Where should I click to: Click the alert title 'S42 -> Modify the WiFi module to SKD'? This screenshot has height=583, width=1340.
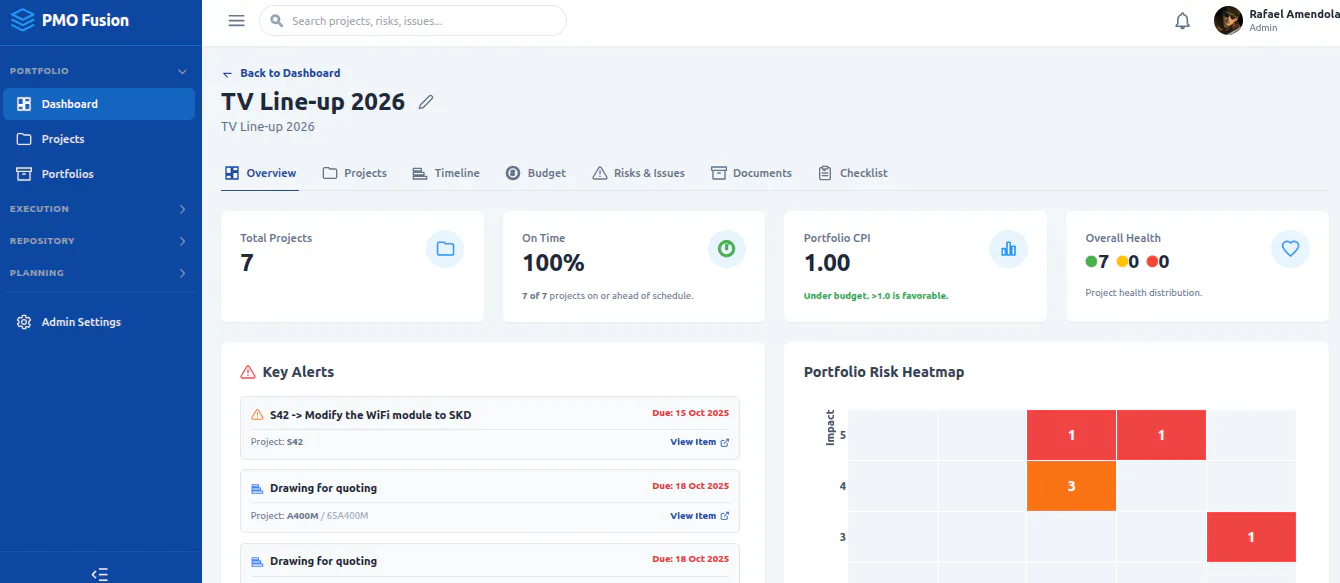tap(370, 415)
